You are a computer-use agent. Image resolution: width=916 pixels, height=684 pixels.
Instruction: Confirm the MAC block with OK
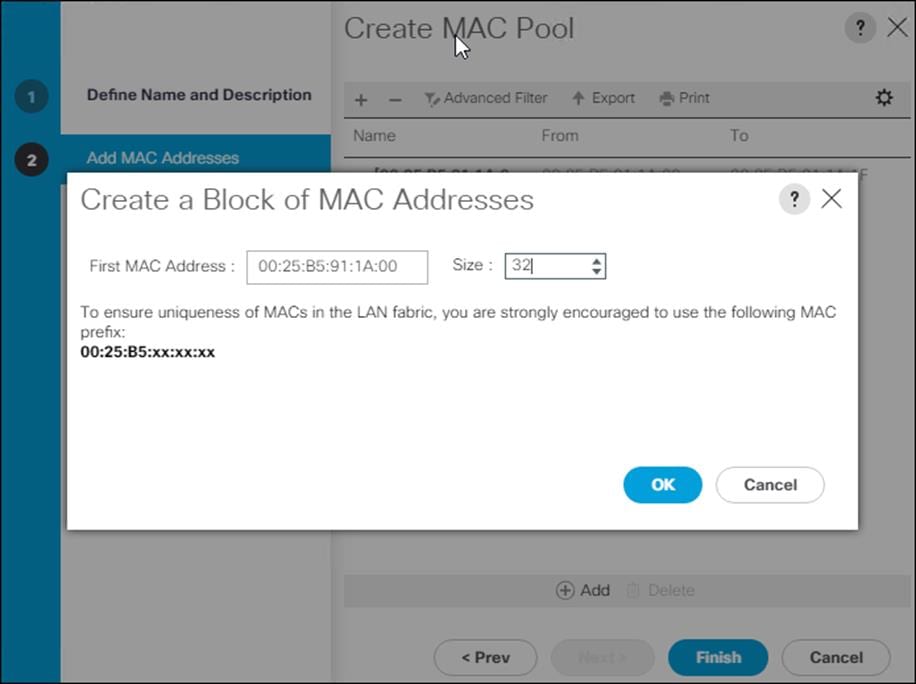point(662,484)
